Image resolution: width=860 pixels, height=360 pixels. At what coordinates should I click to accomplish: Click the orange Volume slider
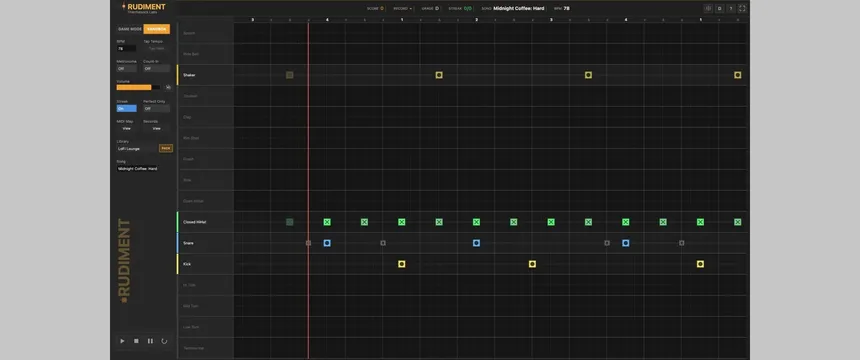pos(138,87)
